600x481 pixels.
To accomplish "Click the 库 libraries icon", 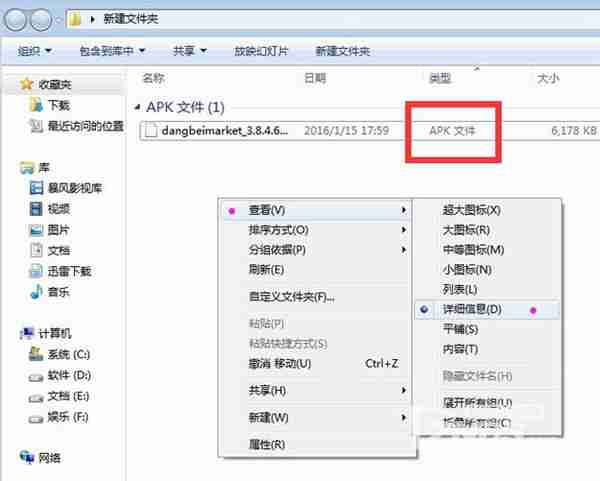I will tap(27, 168).
